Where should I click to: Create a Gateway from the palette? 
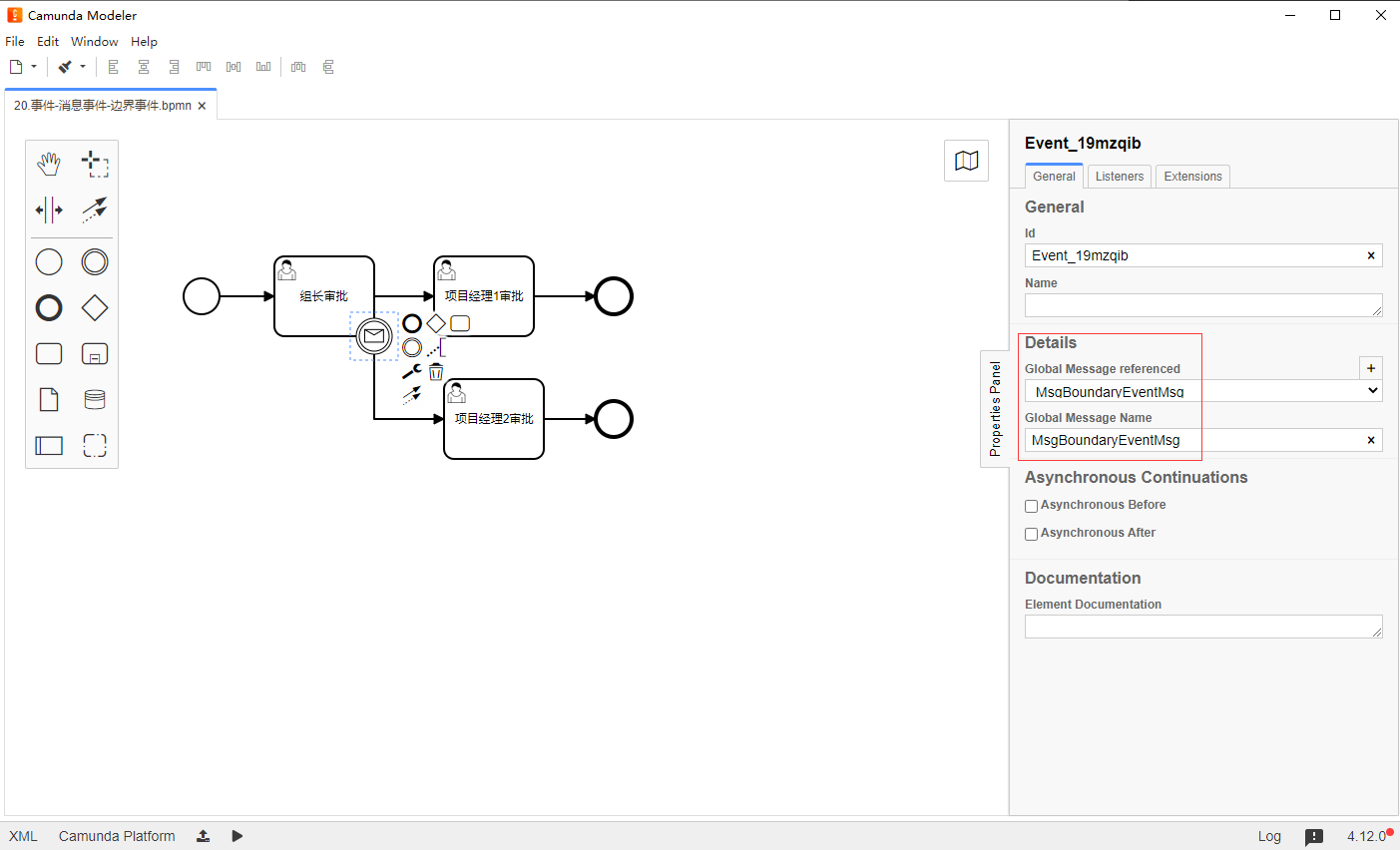[x=95, y=308]
